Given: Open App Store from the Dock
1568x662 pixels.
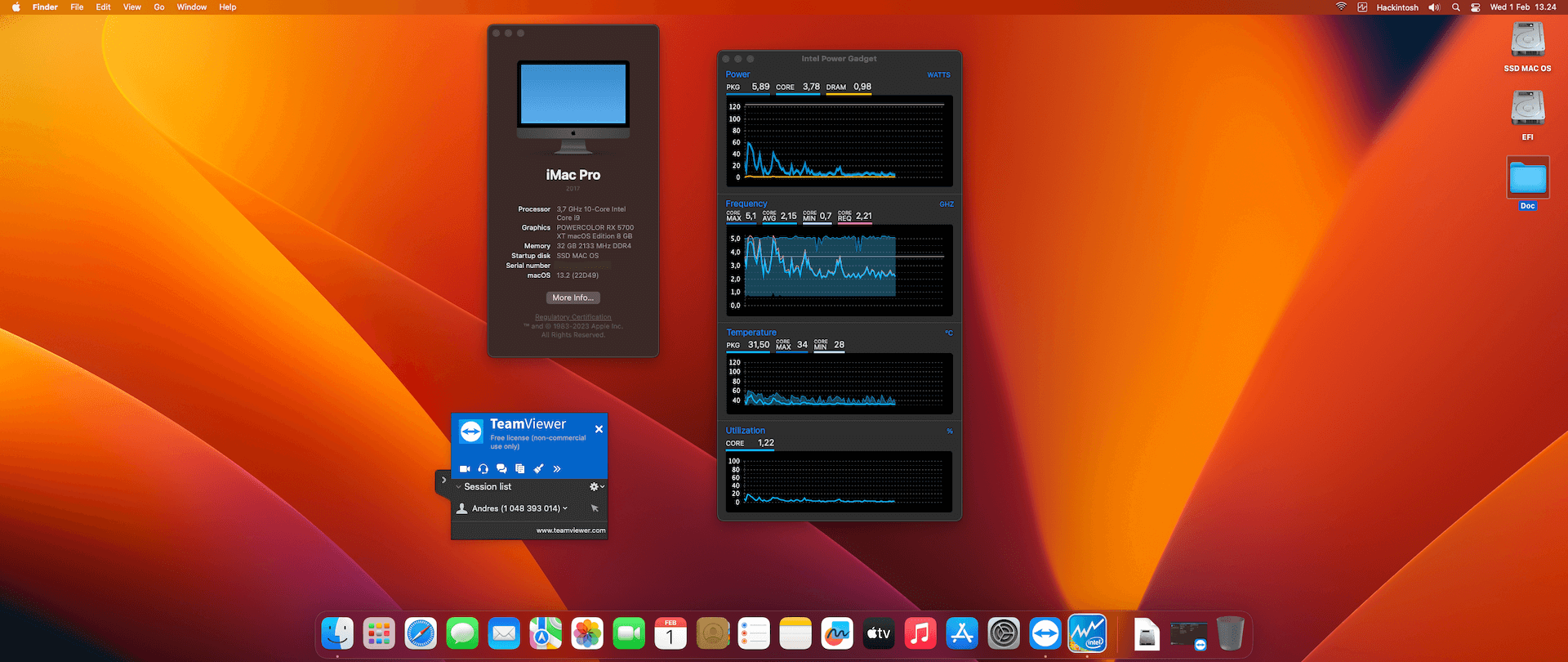Looking at the screenshot, I should pyautogui.click(x=962, y=633).
